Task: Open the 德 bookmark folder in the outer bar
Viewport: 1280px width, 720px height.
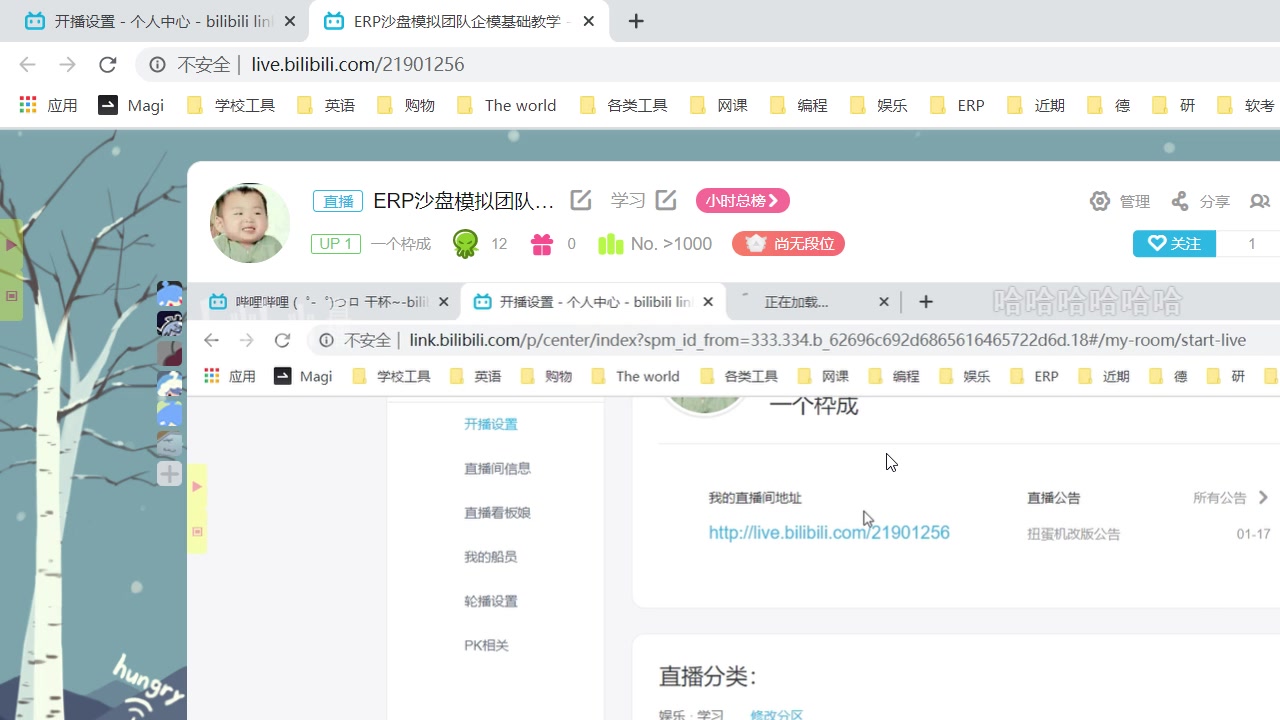Action: point(1109,105)
